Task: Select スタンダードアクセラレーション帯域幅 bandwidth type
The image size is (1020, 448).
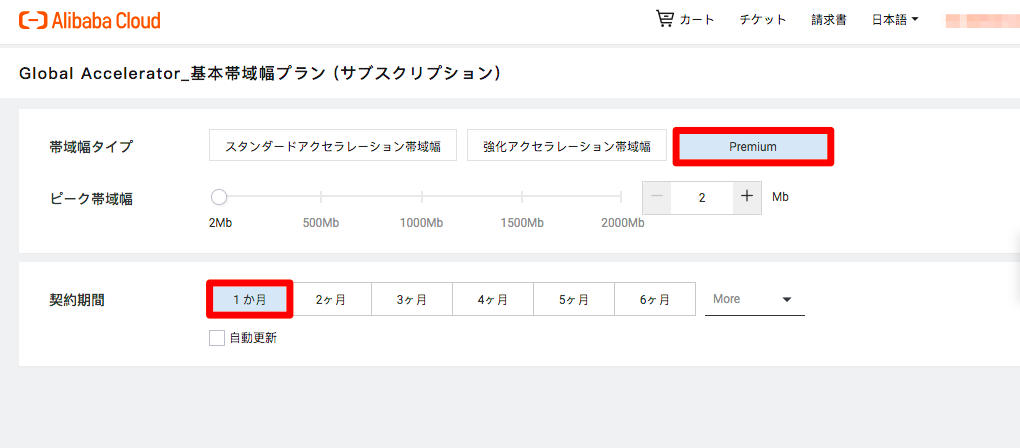Action: [x=333, y=146]
